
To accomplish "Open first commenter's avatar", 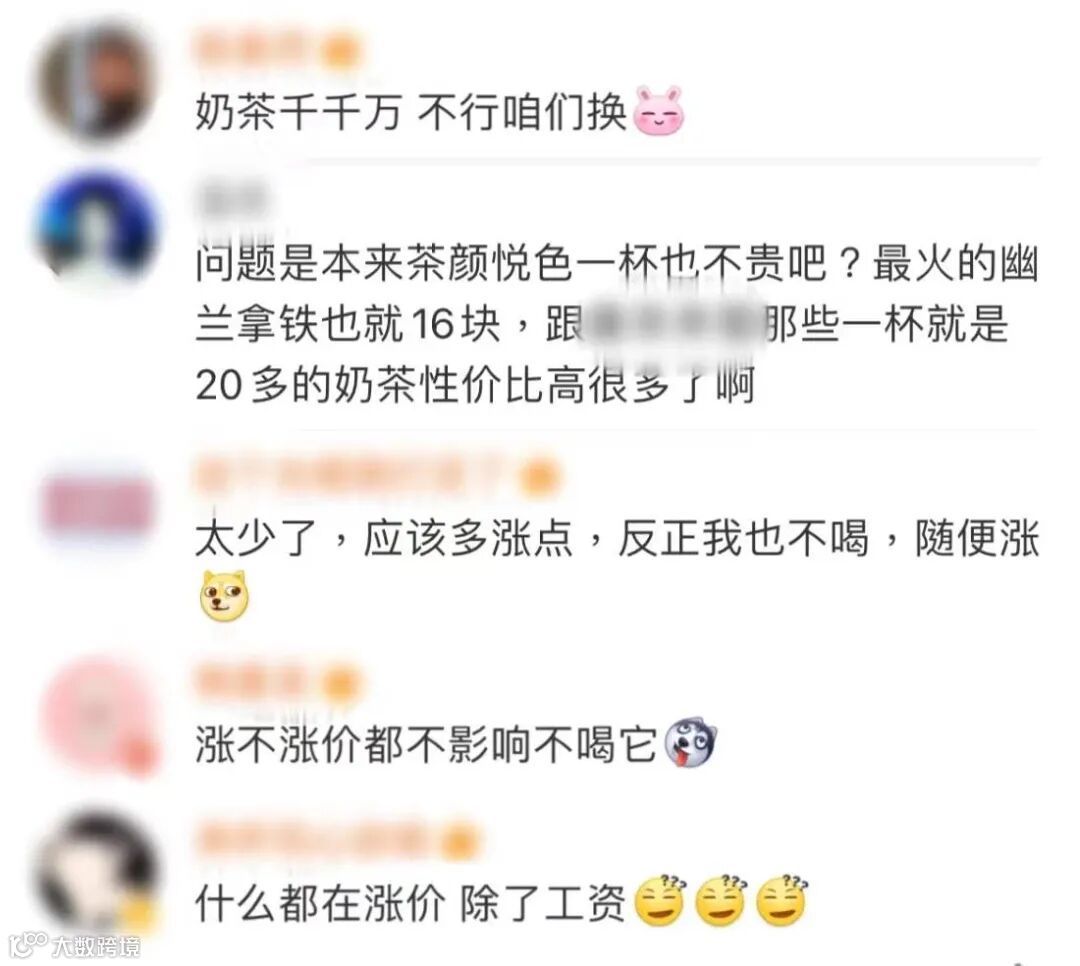I will pos(96,83).
